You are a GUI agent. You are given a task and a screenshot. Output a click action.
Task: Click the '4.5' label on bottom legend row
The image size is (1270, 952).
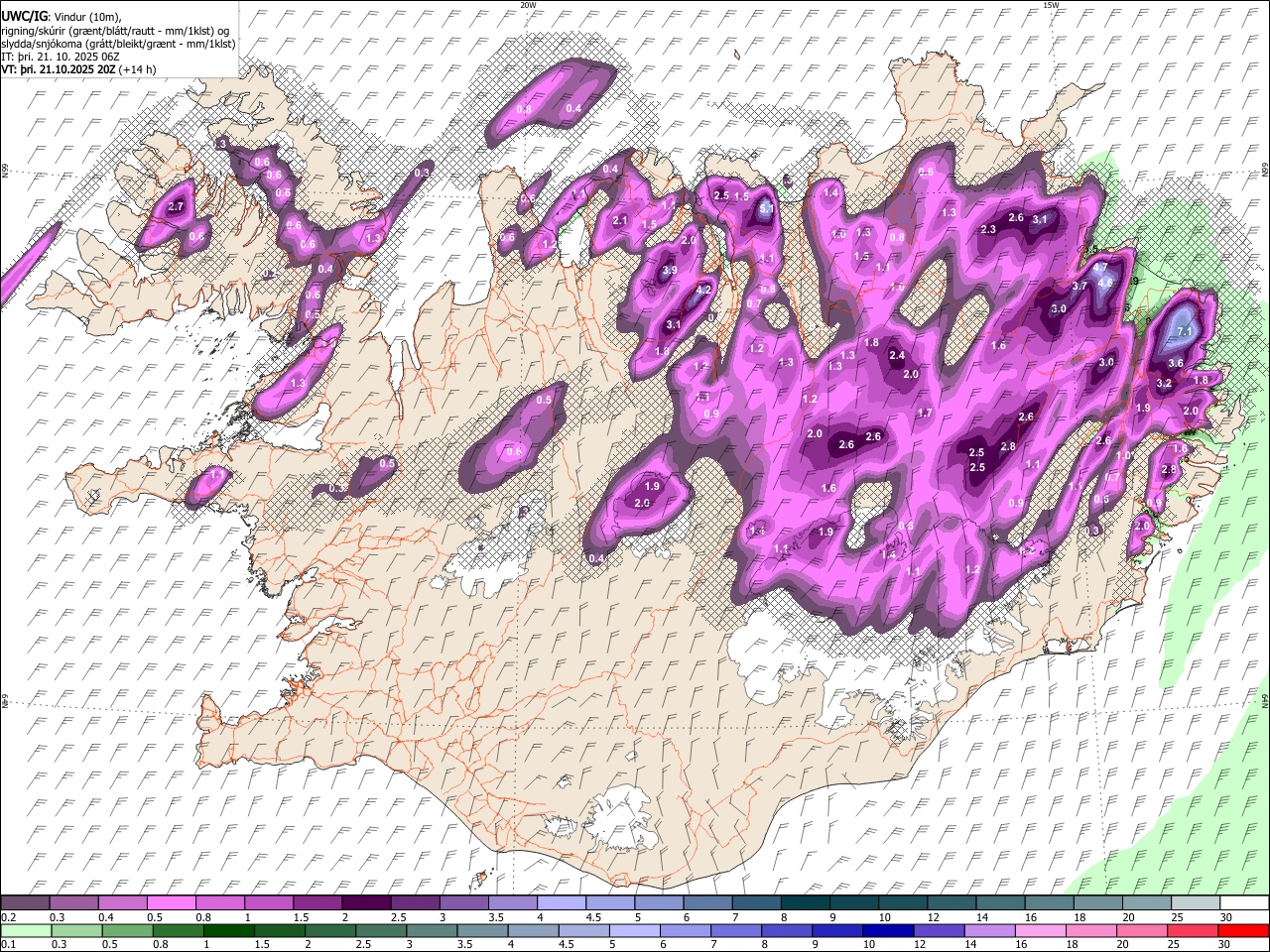point(567,944)
